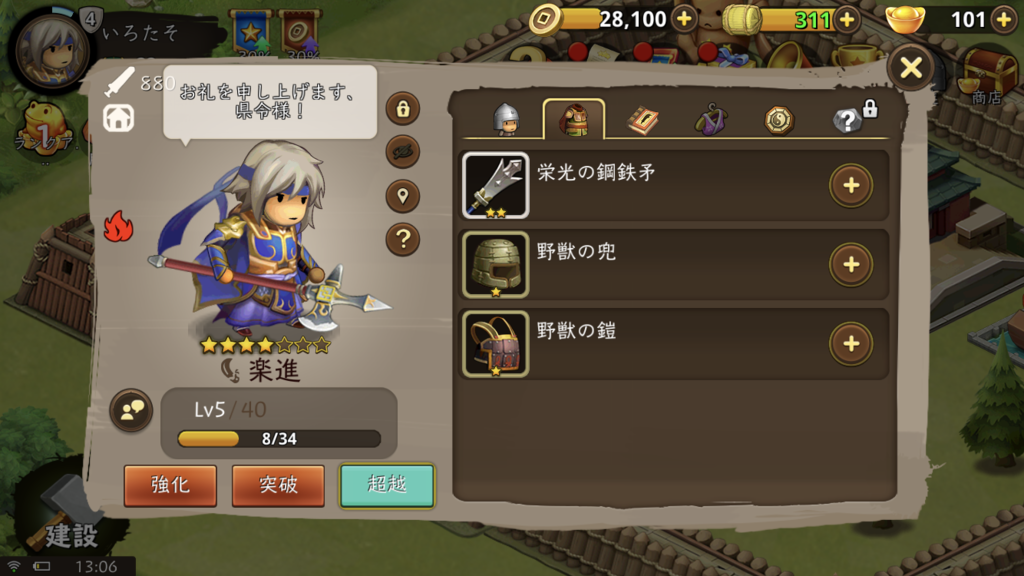This screenshot has height=576, width=1024.
Task: Expand options for 野獣の鎧
Action: coord(851,344)
